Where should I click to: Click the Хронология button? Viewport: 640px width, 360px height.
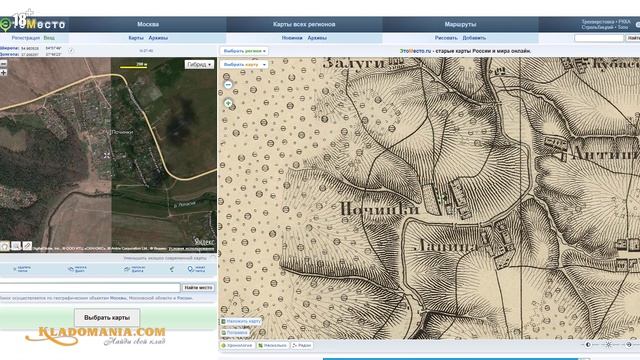pos(237,345)
